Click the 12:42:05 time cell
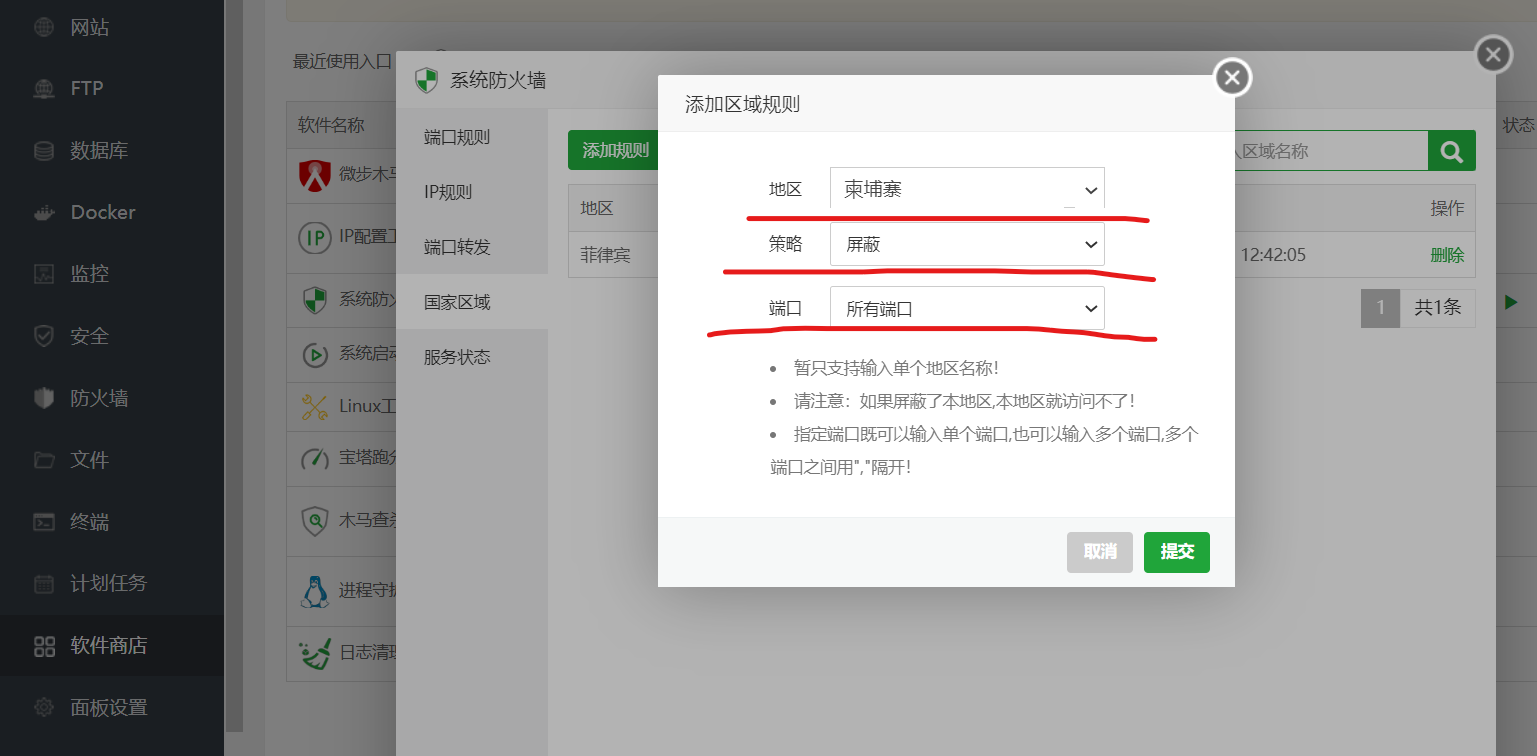Screen dimensions: 1537x756 pos(1273,255)
